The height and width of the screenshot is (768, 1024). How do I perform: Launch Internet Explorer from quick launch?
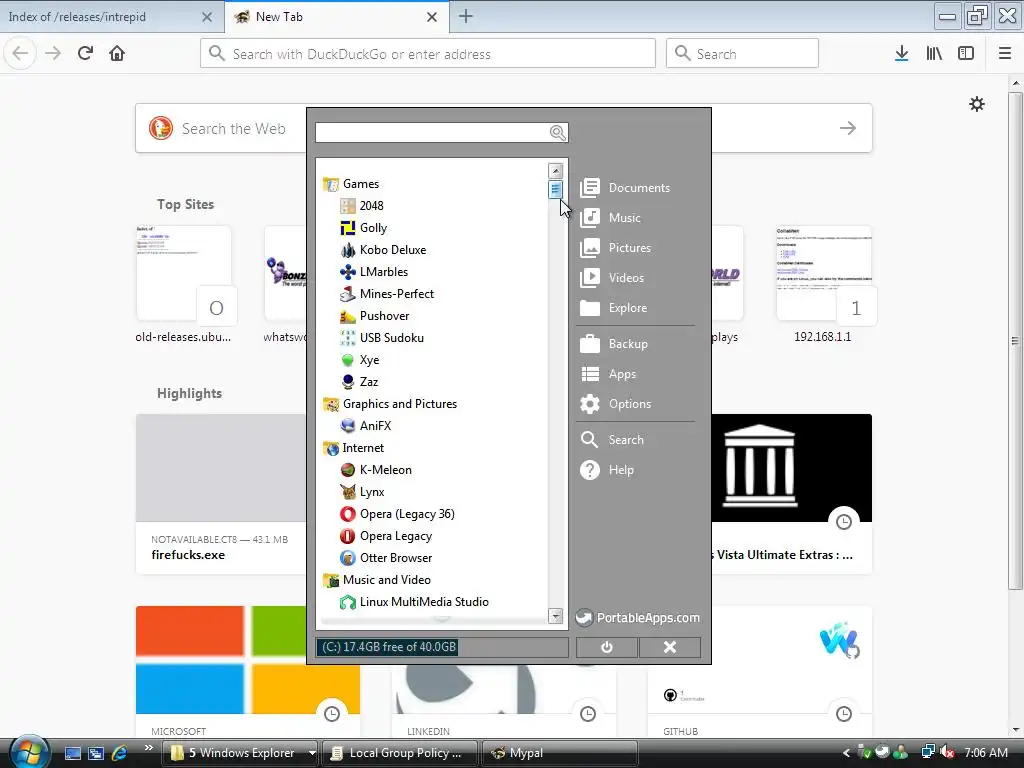[x=120, y=753]
